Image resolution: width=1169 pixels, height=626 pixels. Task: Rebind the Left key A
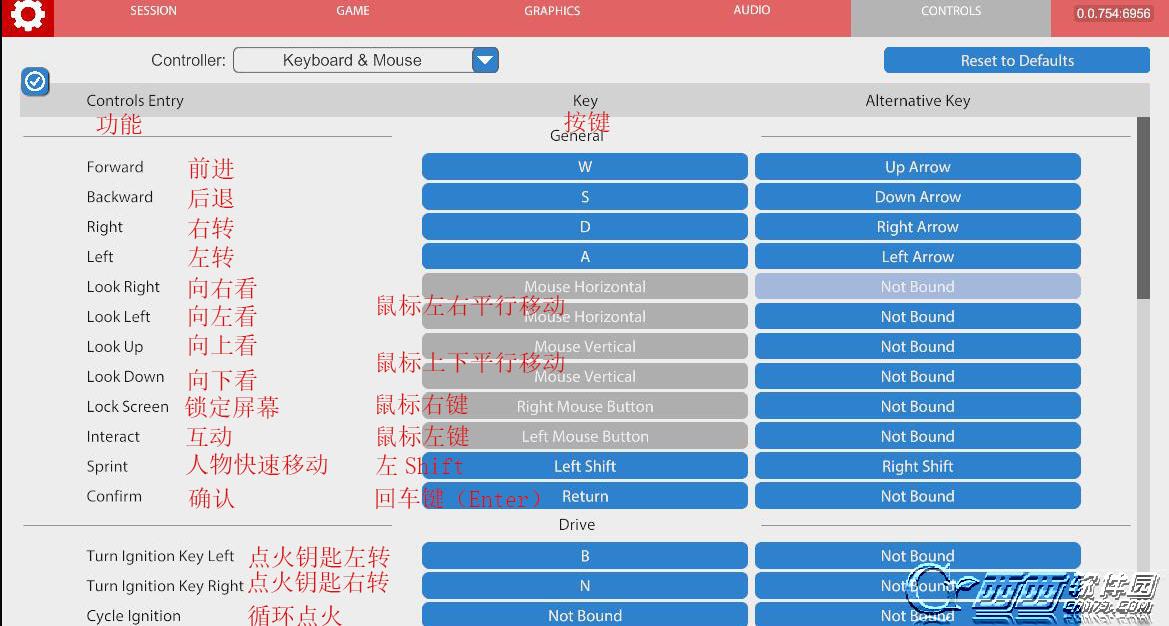point(584,256)
